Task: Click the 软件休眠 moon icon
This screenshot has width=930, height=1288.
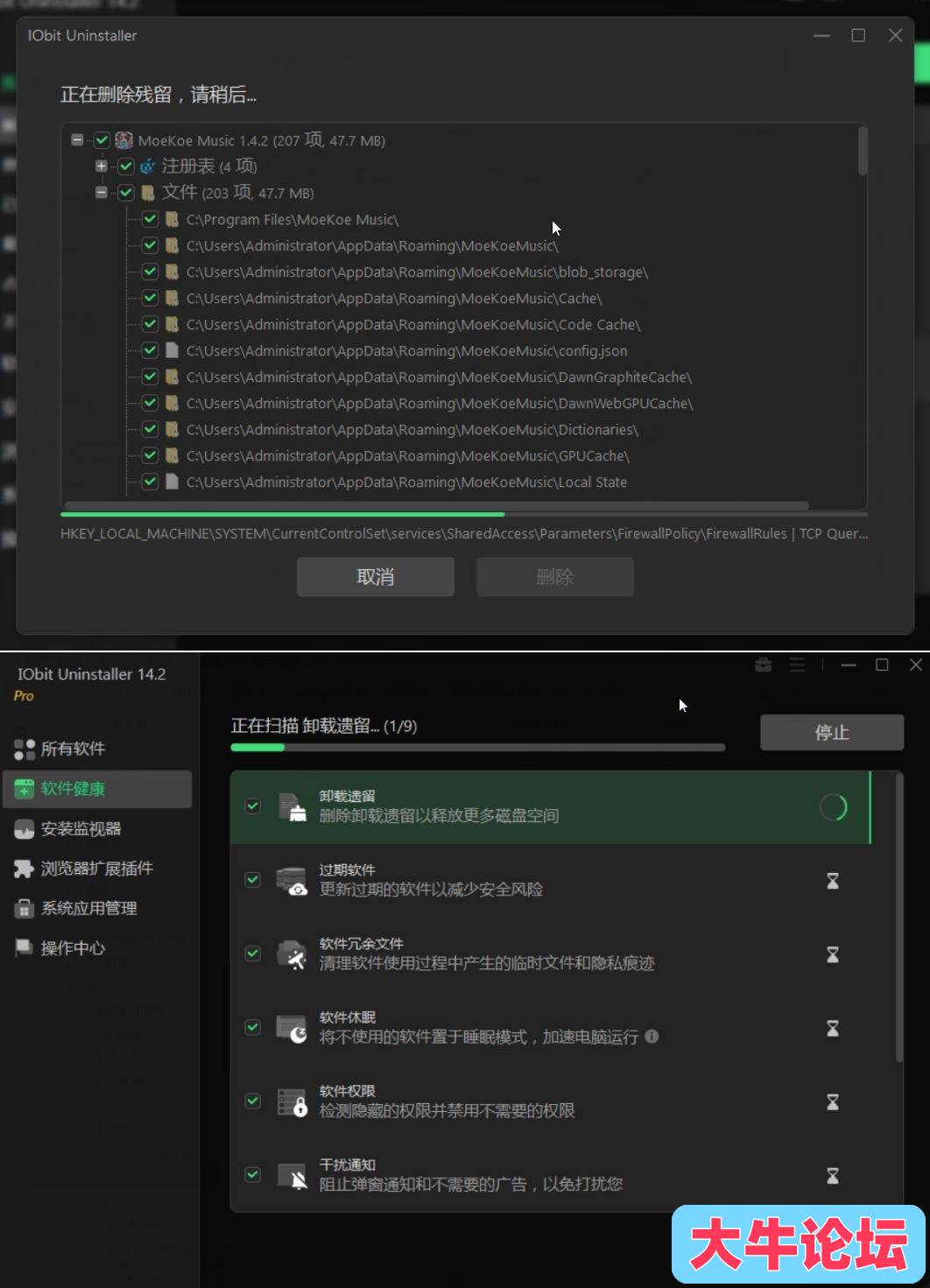Action: click(x=292, y=1028)
